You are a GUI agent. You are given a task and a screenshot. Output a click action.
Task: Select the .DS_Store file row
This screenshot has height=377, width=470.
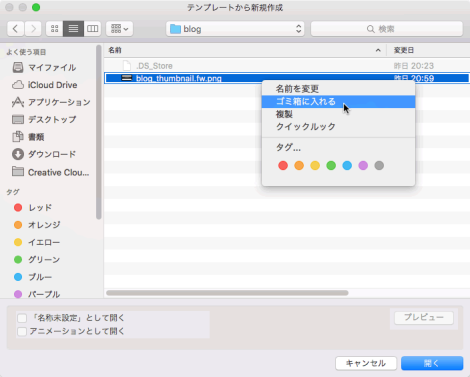coord(287,66)
